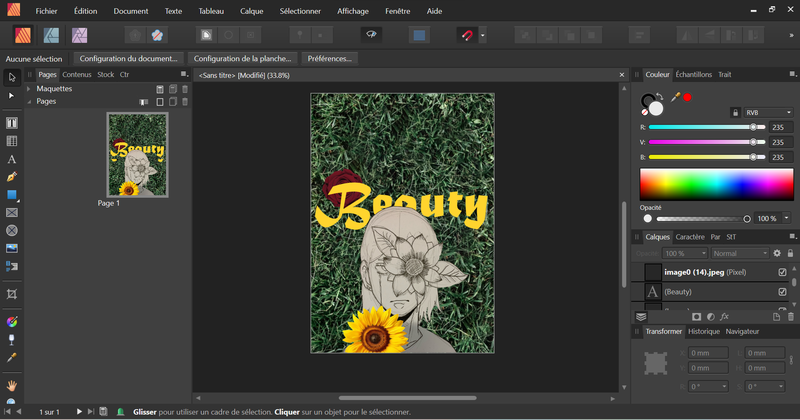Toggle visibility of image0 (14).jpeg layer
The height and width of the screenshot is (420, 800).
tap(782, 272)
